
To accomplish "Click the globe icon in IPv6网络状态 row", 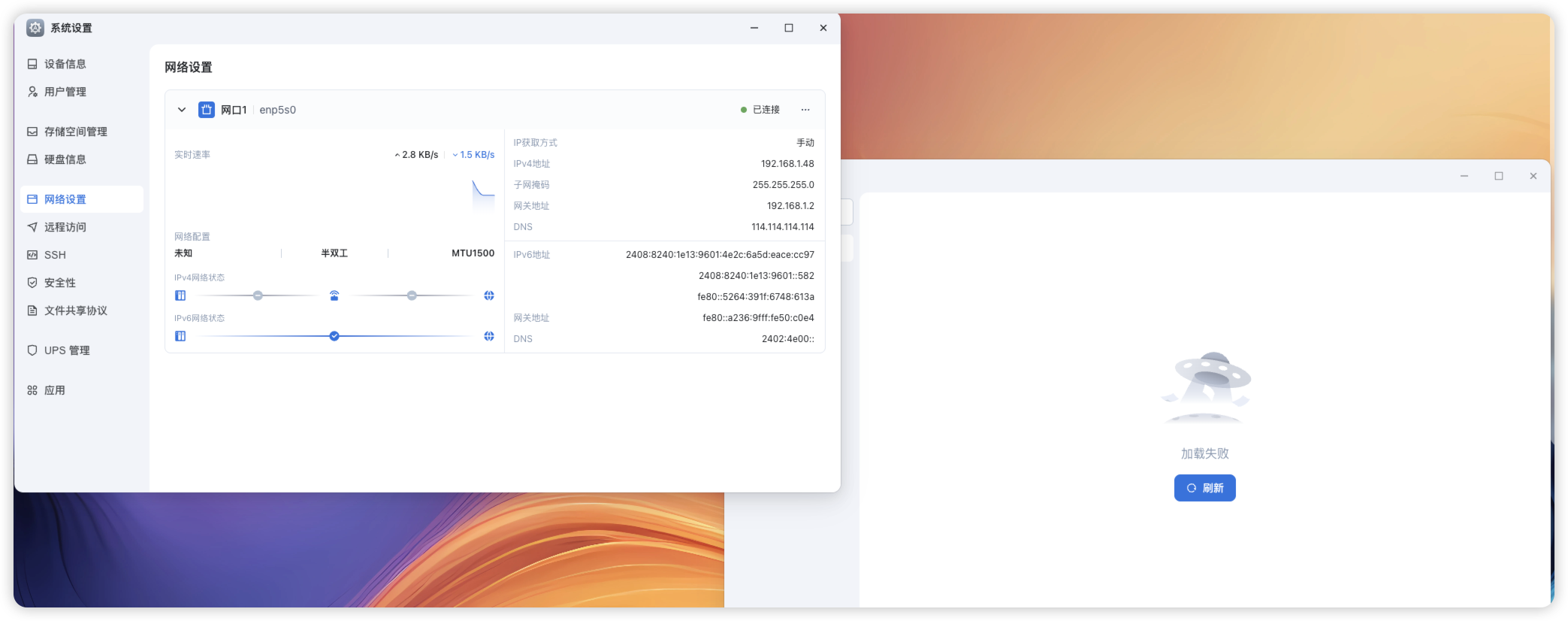I will pyautogui.click(x=489, y=336).
